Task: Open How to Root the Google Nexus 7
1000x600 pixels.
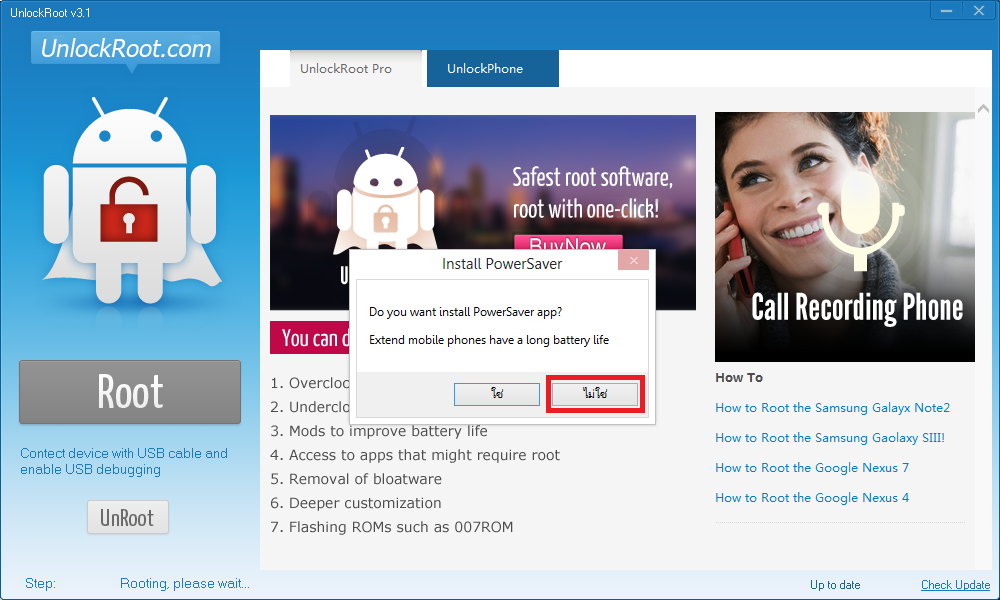Action: point(812,467)
